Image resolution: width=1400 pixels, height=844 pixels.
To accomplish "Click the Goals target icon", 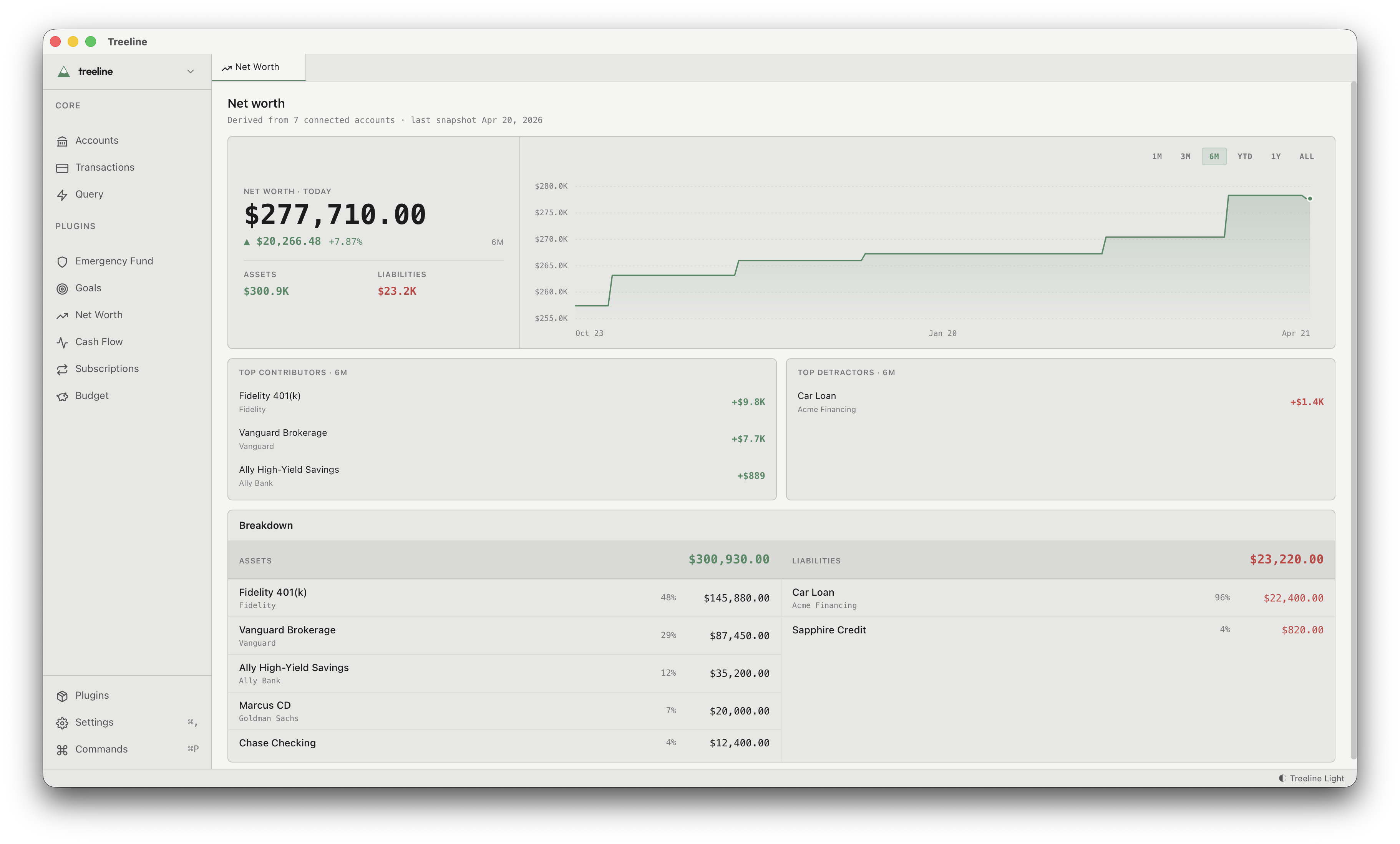I will pyautogui.click(x=63, y=289).
